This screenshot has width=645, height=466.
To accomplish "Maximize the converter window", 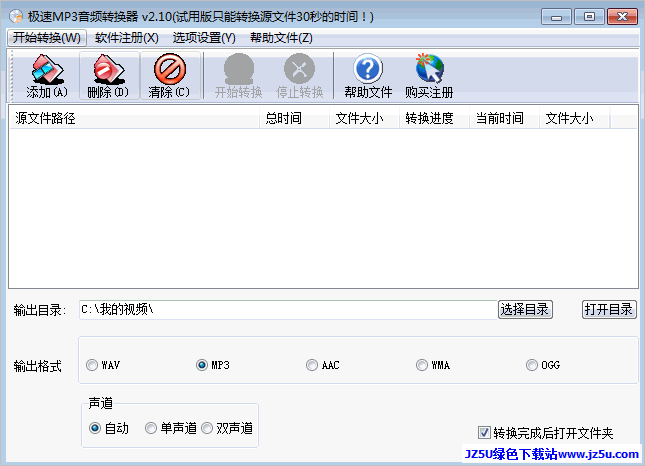I will point(589,17).
